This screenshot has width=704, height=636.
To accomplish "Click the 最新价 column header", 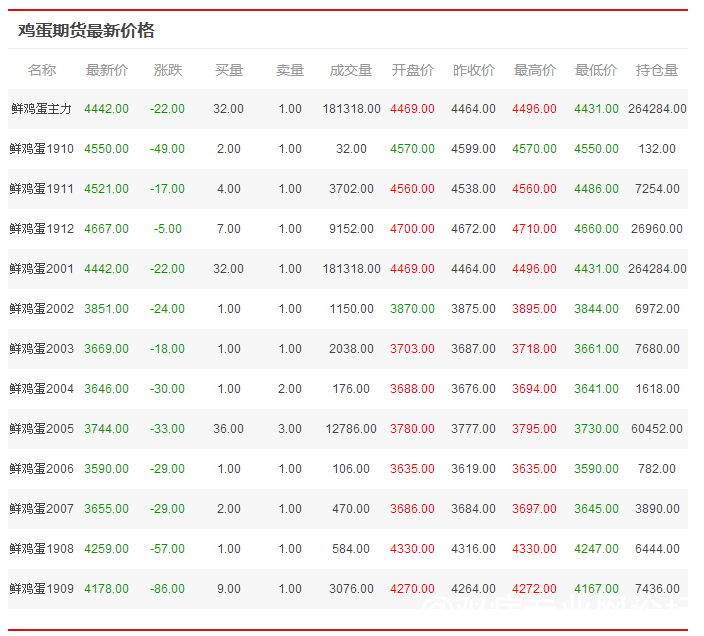I will 107,70.
